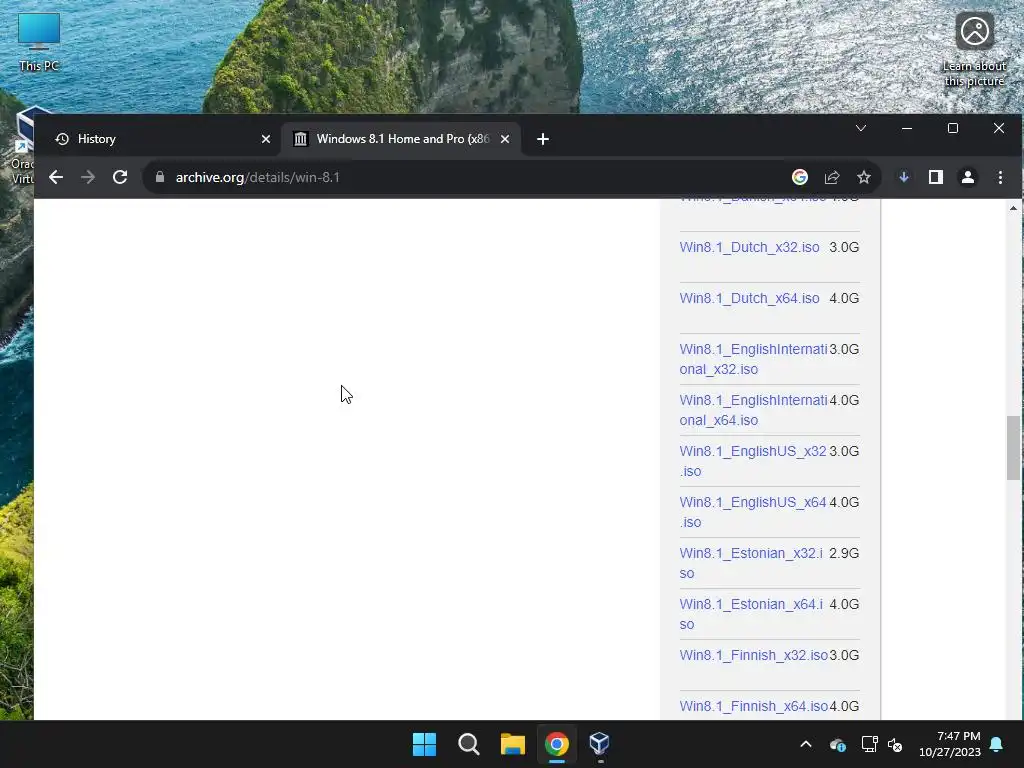Screen dimensions: 1024x768
Task: Open the Google icon in address bar
Action: pyautogui.click(x=799, y=177)
